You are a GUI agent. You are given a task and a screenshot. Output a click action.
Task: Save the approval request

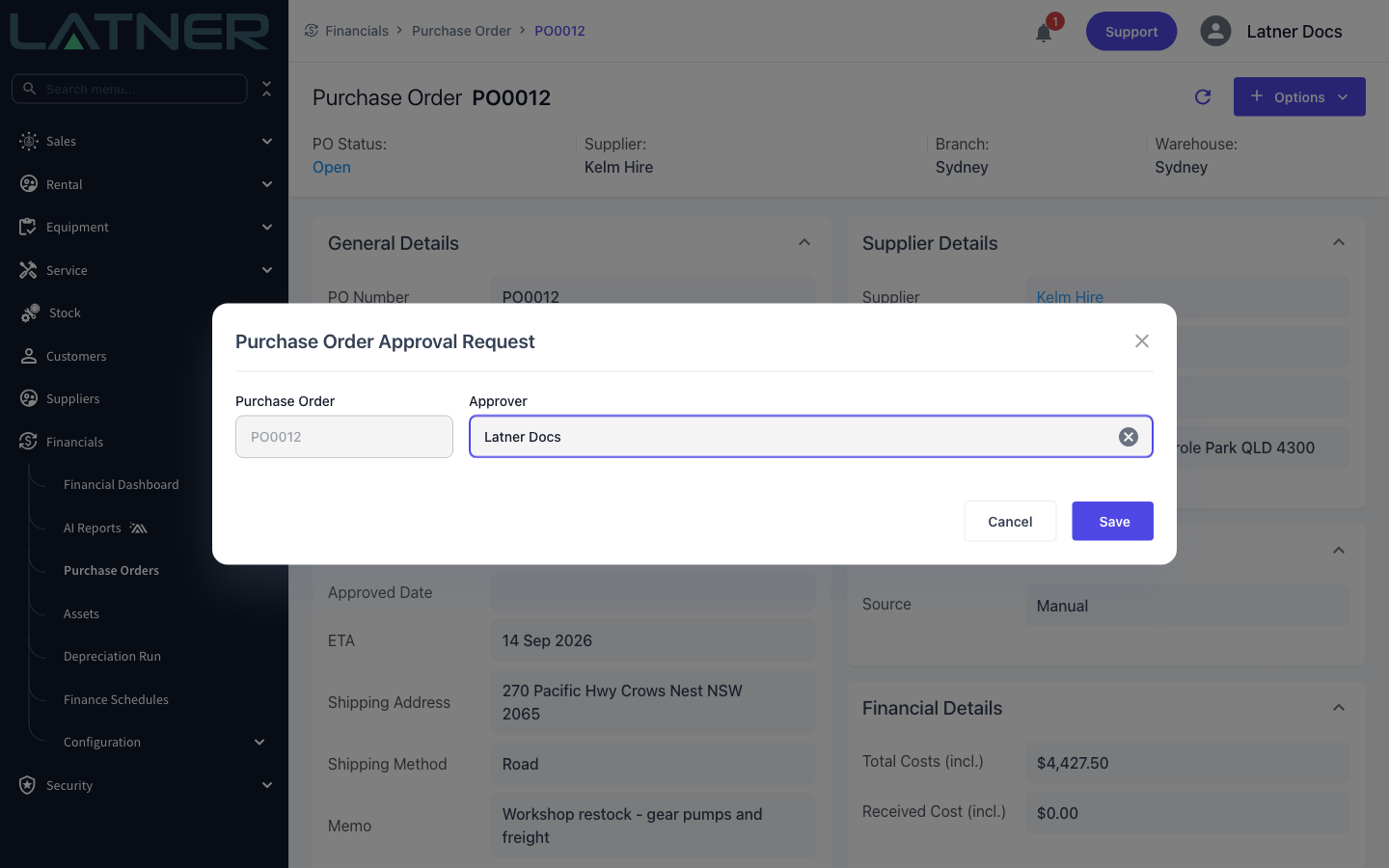pos(1112,521)
